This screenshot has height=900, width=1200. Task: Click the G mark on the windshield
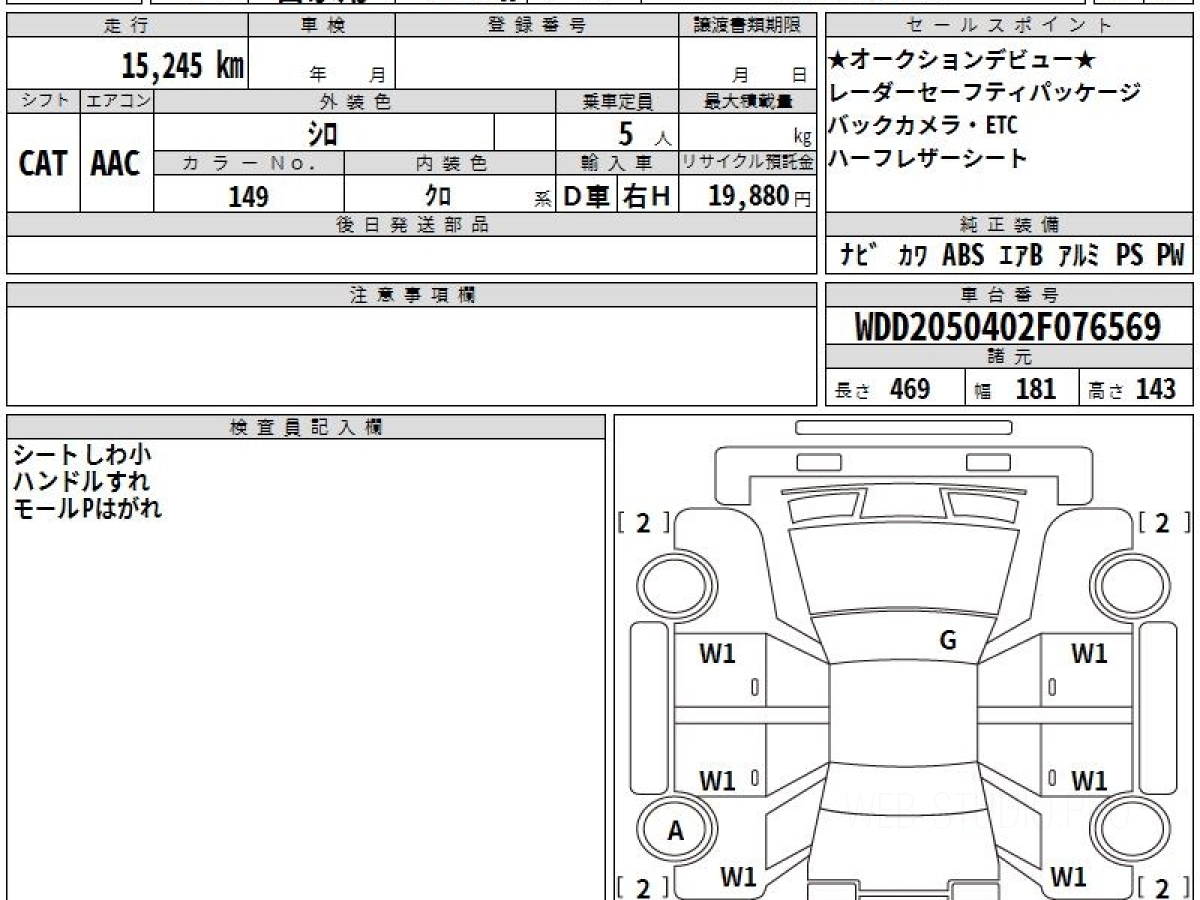click(948, 642)
